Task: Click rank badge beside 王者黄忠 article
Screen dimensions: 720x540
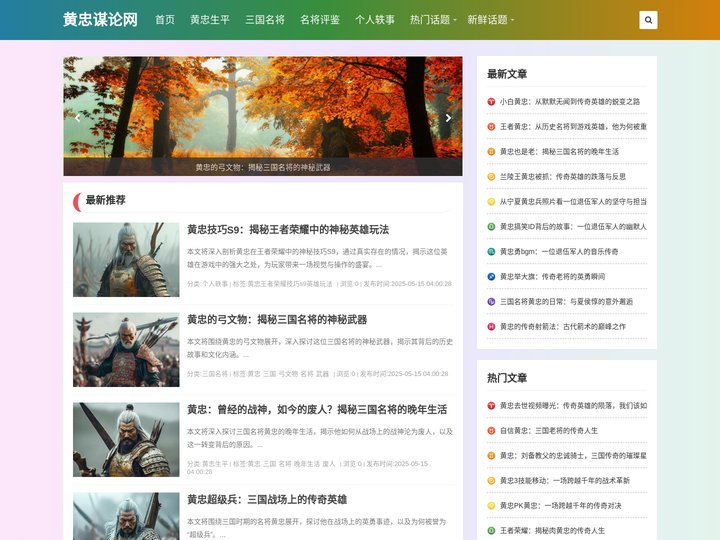Action: coord(491,127)
